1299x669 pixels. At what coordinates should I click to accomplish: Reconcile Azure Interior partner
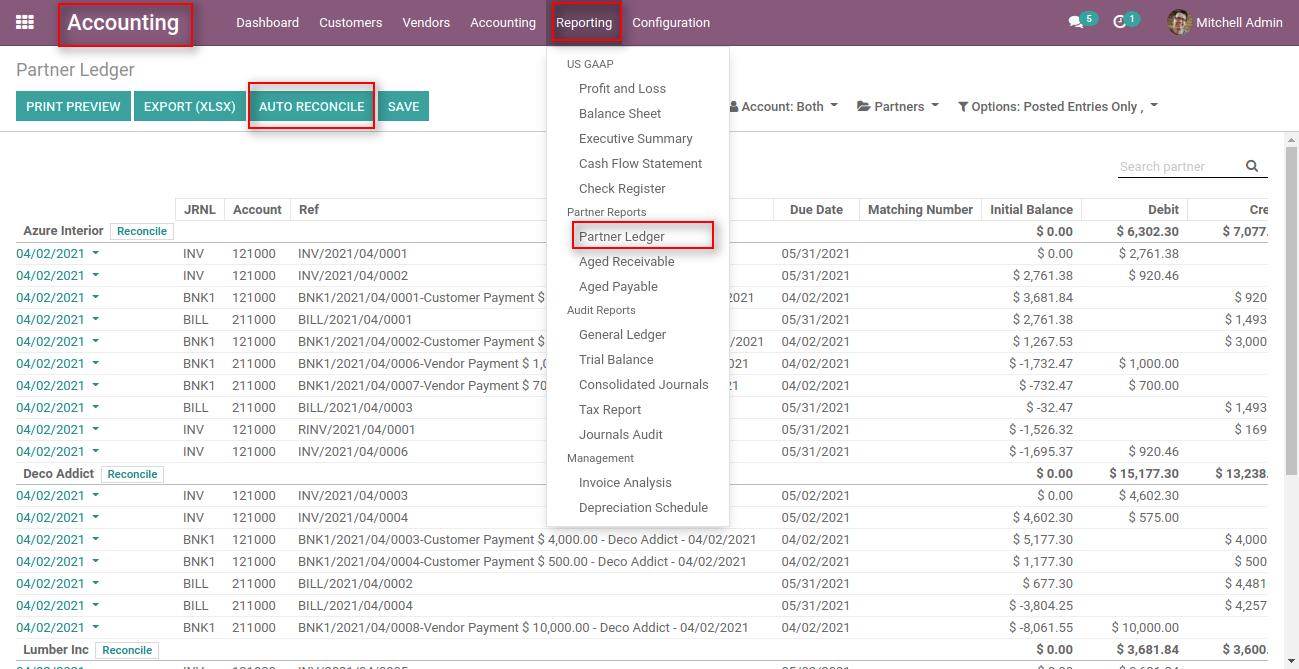point(141,231)
